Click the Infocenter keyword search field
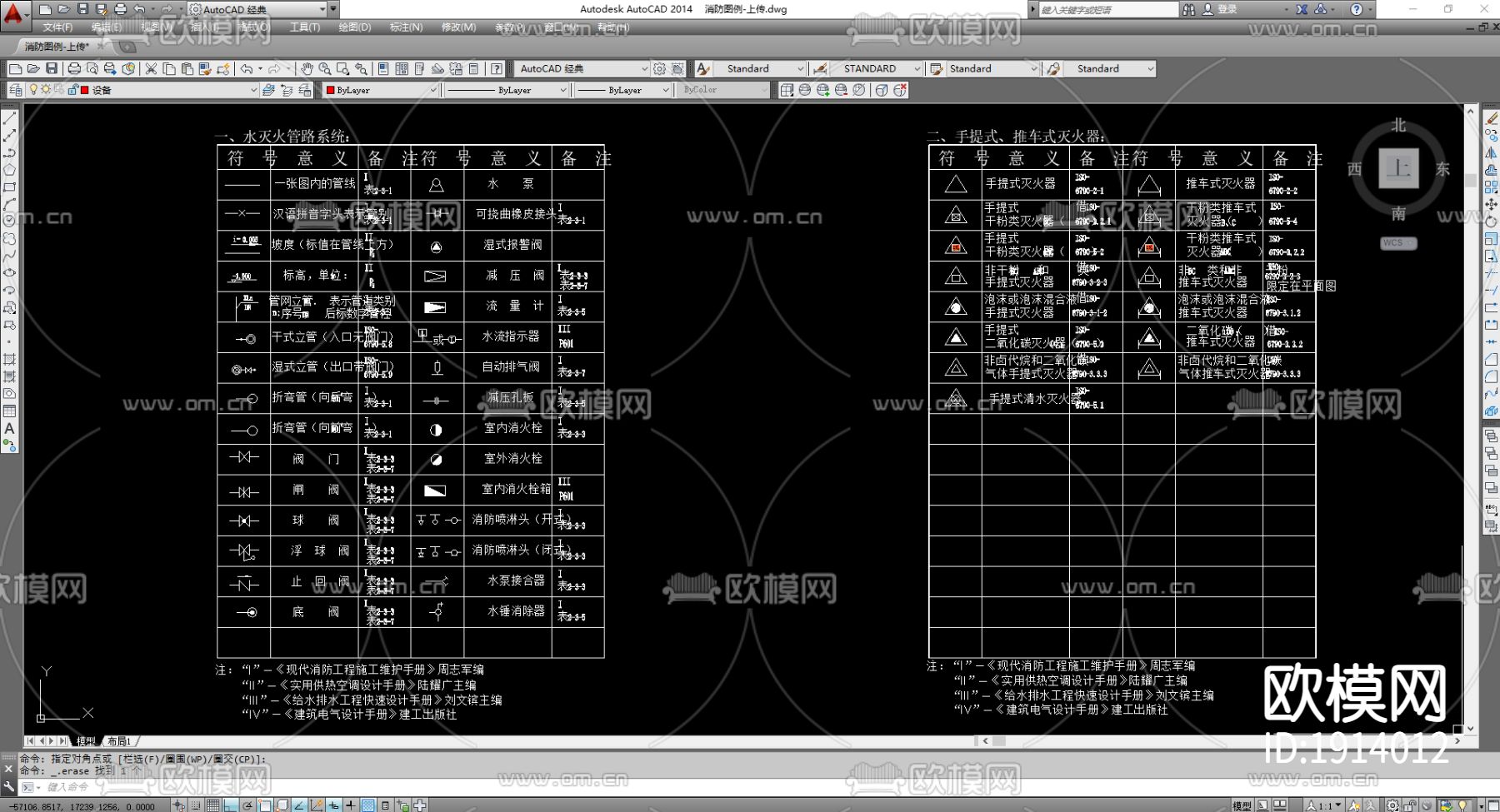This screenshot has height=812, width=1500. [x=1108, y=9]
